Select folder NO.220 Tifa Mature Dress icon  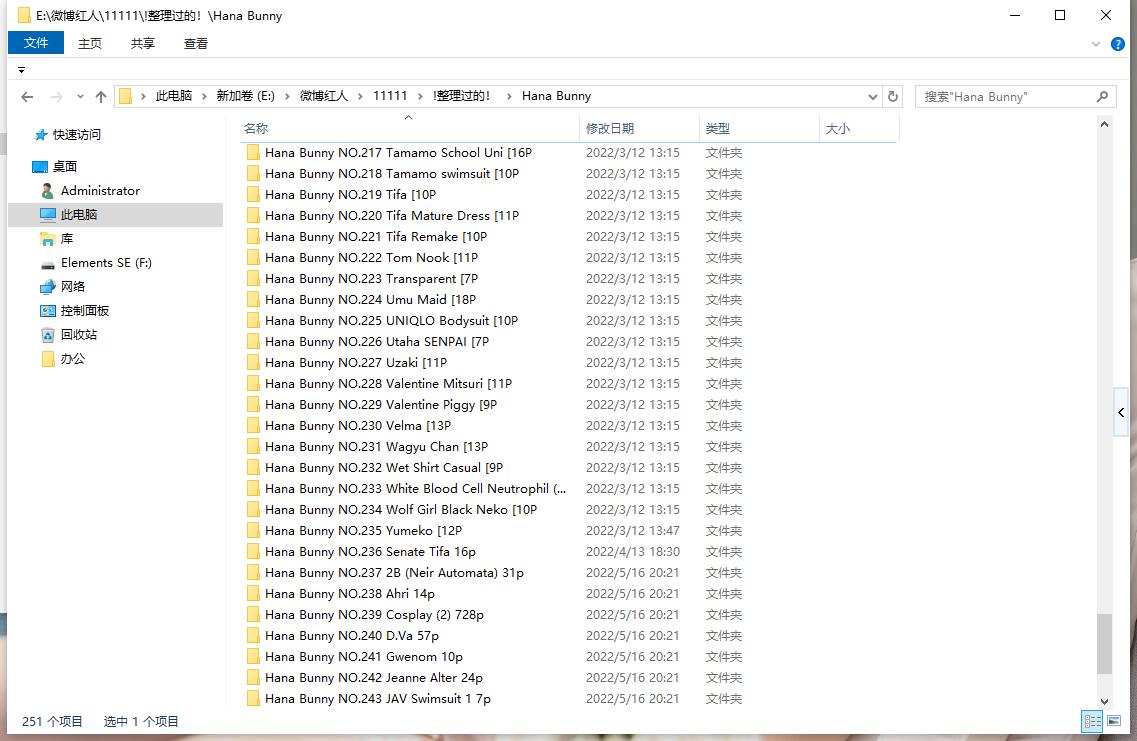pyautogui.click(x=253, y=215)
